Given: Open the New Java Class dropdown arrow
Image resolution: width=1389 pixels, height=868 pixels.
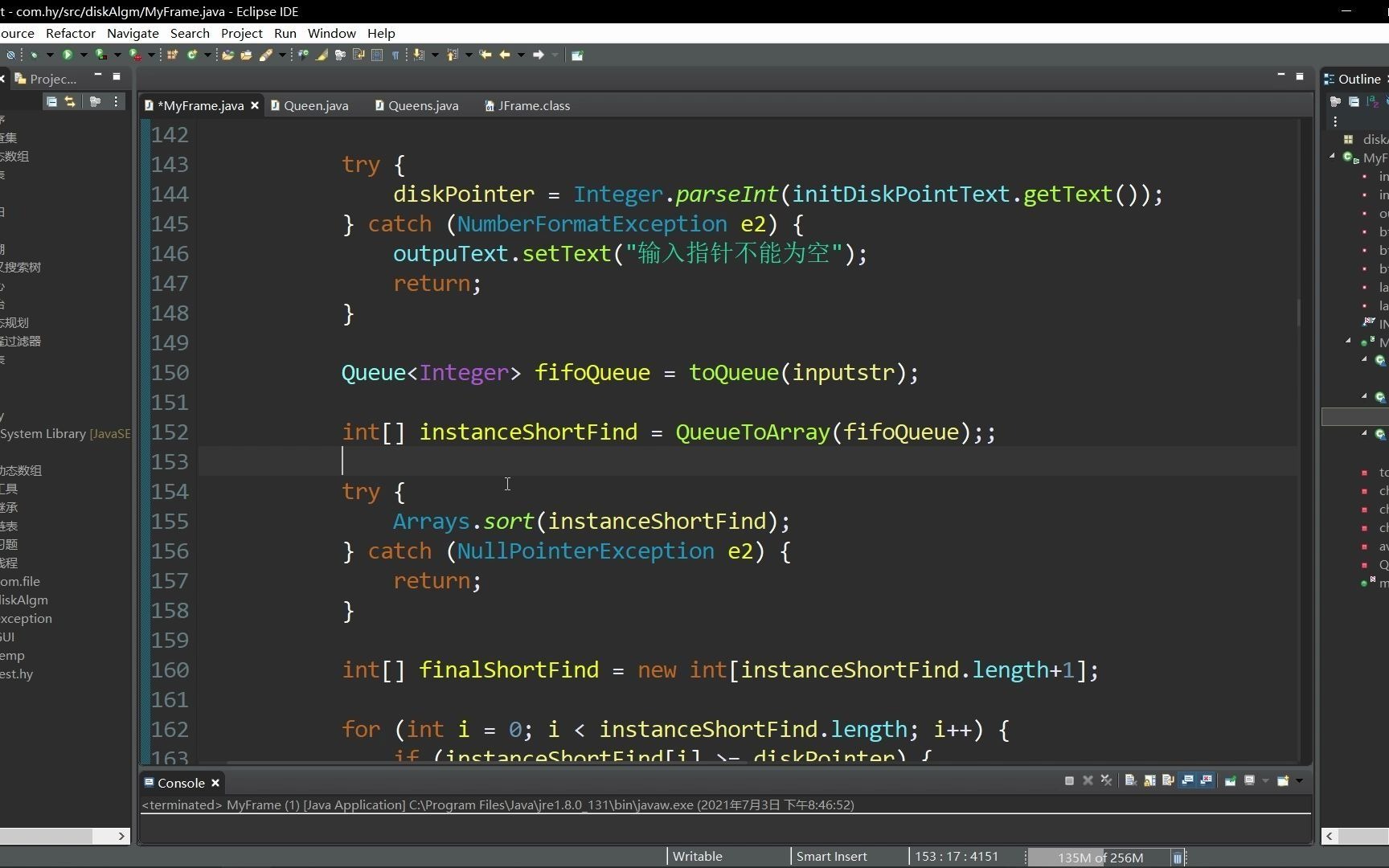Looking at the screenshot, I should [x=207, y=55].
